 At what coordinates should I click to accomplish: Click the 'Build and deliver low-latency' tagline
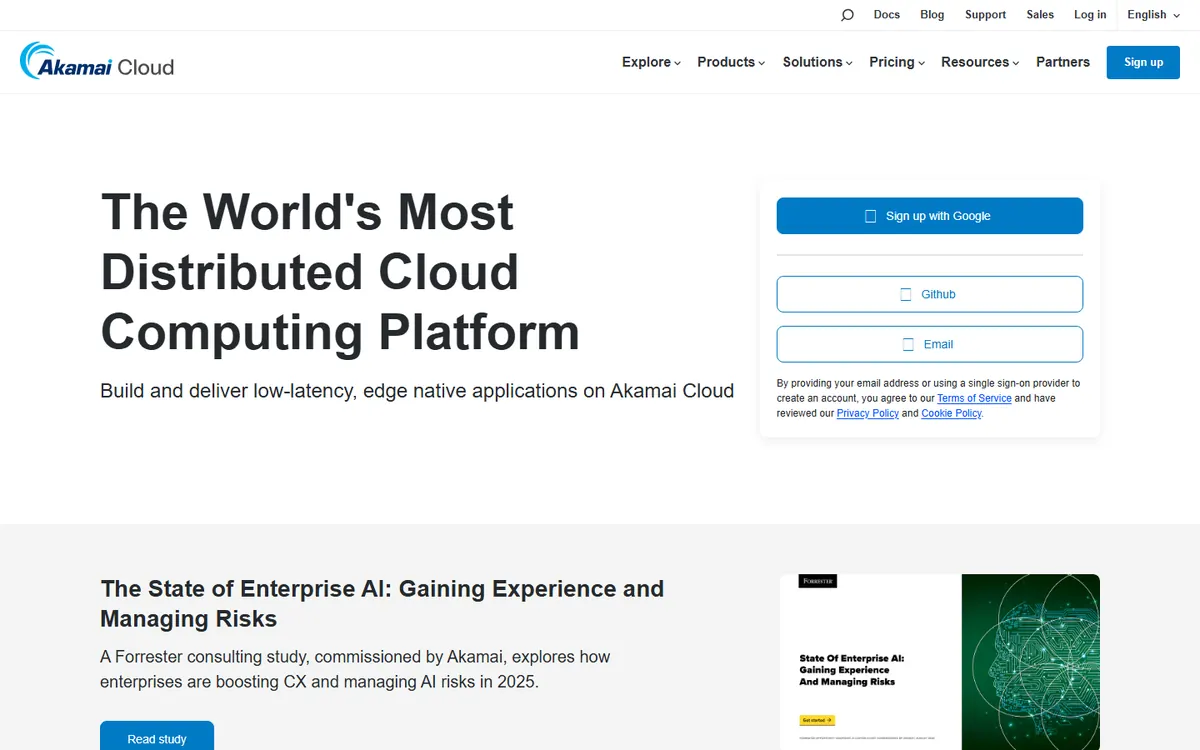(x=417, y=391)
